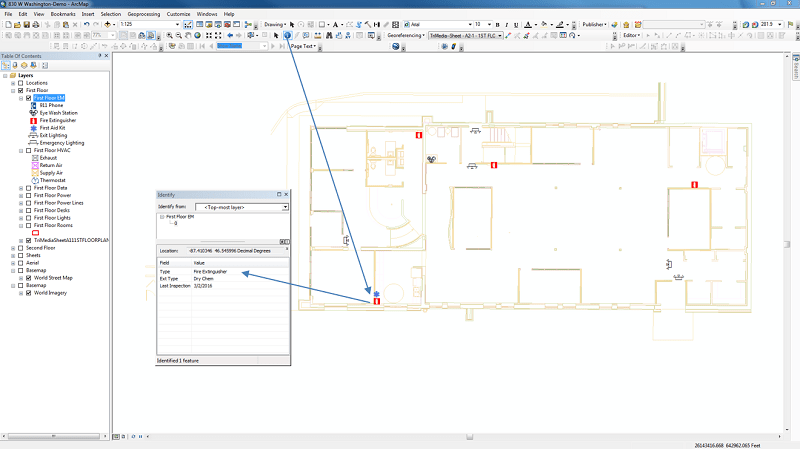Open the Editor toolbar icon

[x=188, y=24]
